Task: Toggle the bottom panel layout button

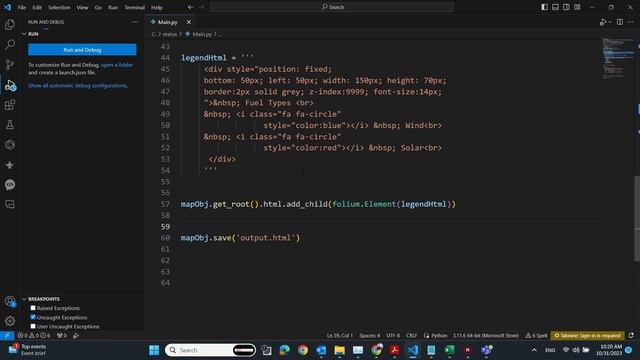Action: (x=556, y=7)
